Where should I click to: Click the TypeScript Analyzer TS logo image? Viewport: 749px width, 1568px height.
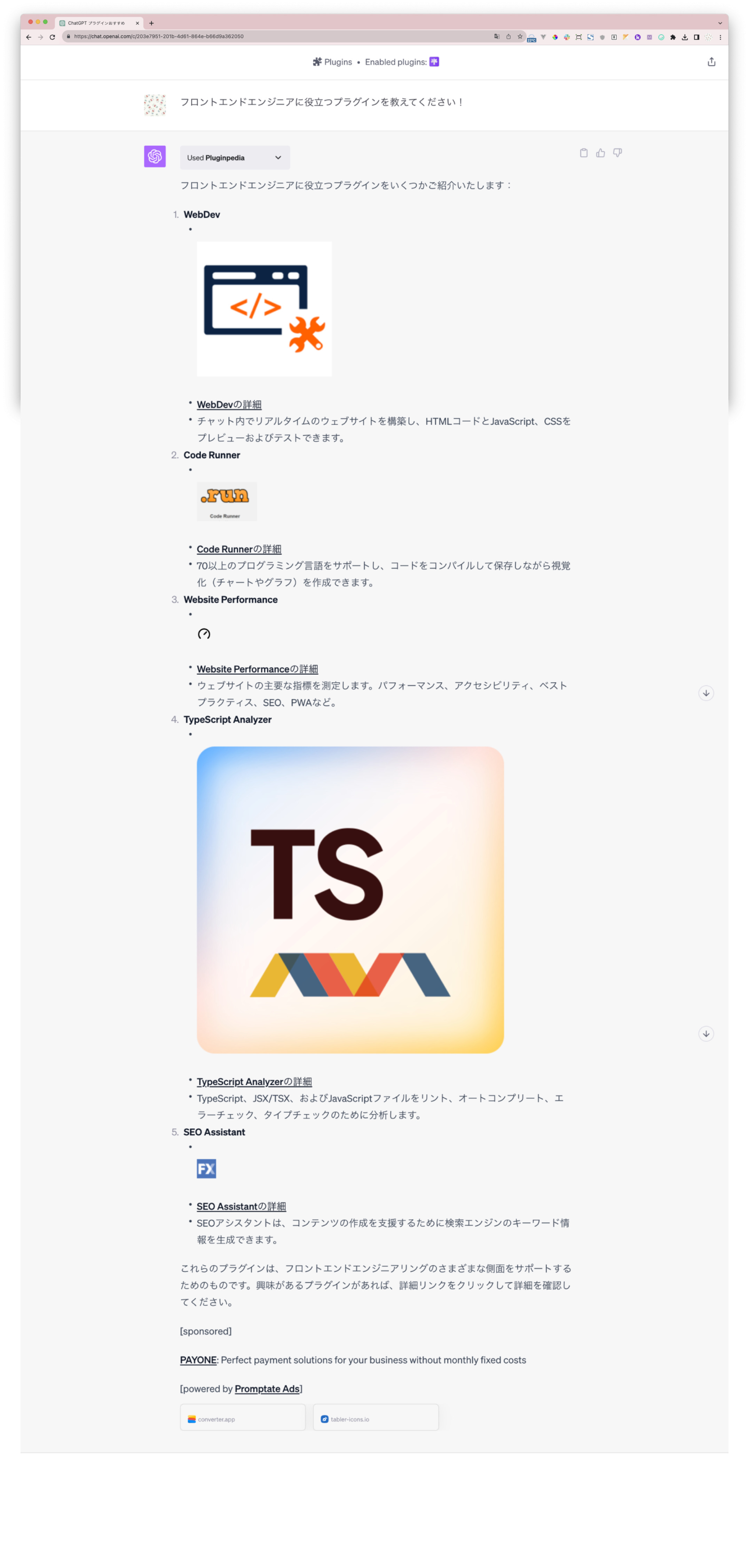click(x=350, y=900)
